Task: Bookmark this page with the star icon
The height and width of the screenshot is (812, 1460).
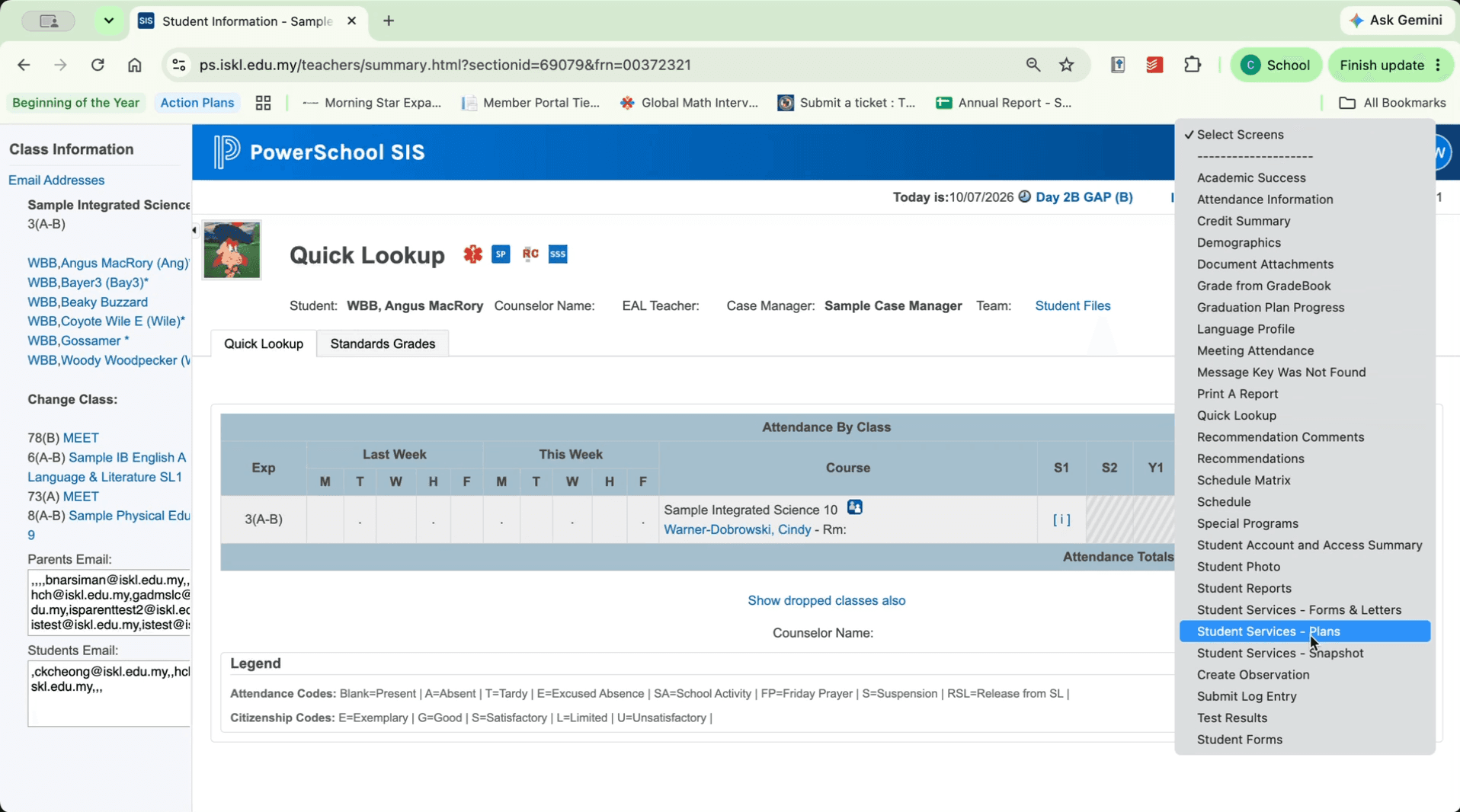Action: coord(1067,65)
